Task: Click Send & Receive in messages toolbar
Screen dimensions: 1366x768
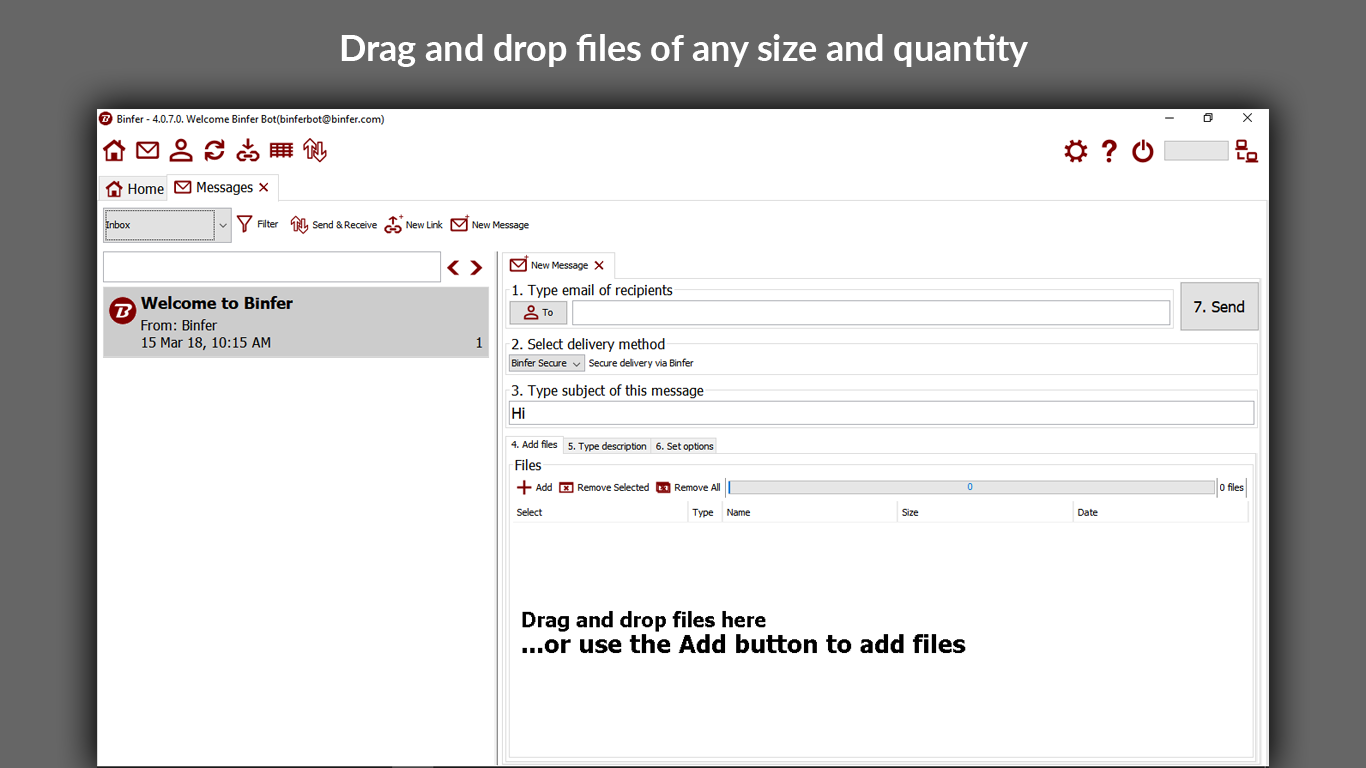Action: [x=334, y=225]
